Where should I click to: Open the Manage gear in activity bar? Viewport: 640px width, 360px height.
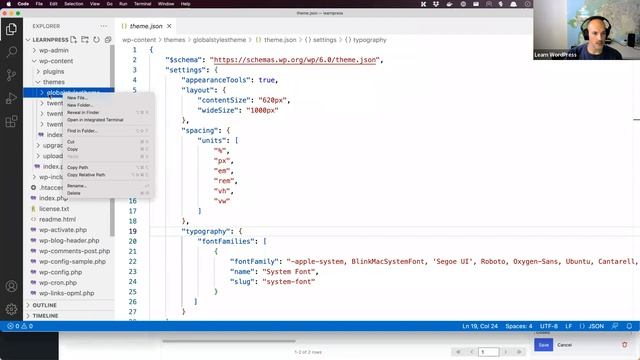(11, 309)
